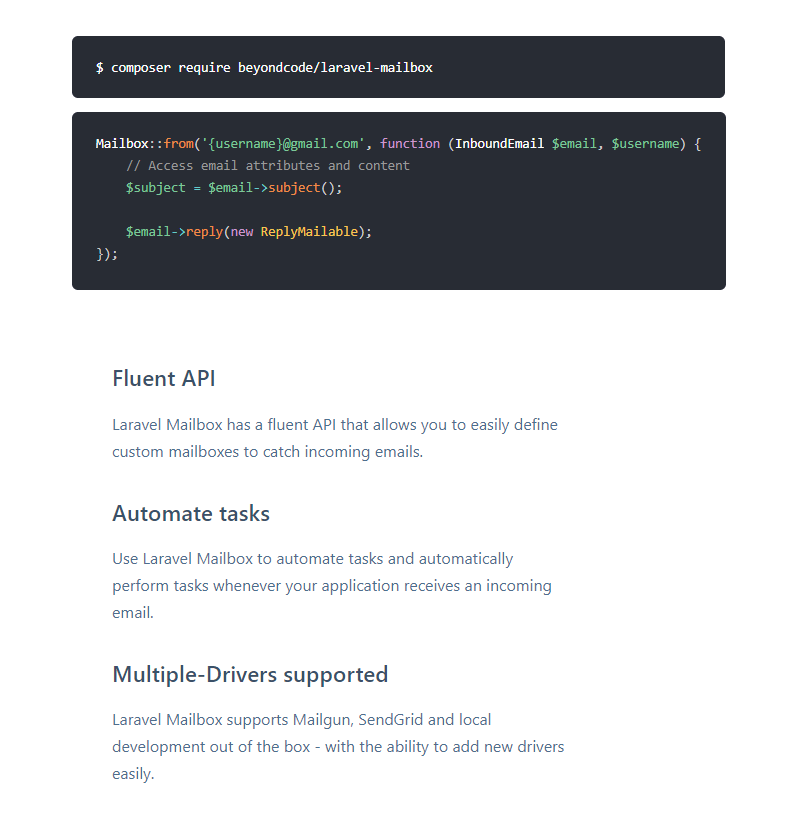Click the $username parameter in the code
This screenshot has width=800, height=825.
[645, 144]
